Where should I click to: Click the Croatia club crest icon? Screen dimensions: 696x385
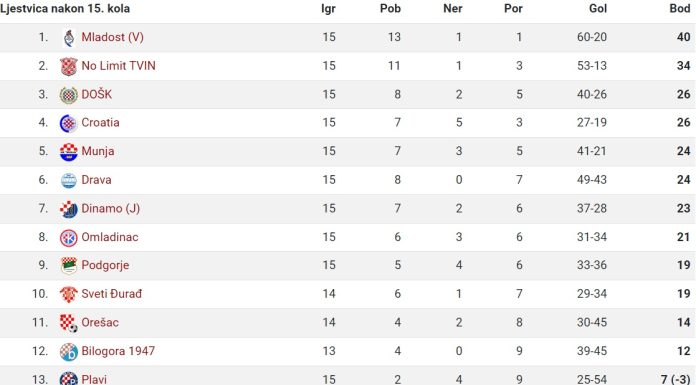(69, 123)
